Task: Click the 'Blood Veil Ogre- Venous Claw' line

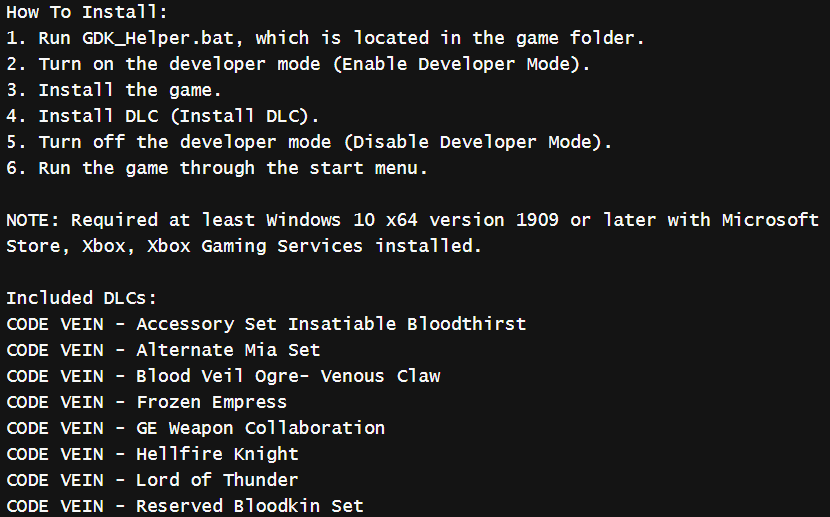Action: 223,376
